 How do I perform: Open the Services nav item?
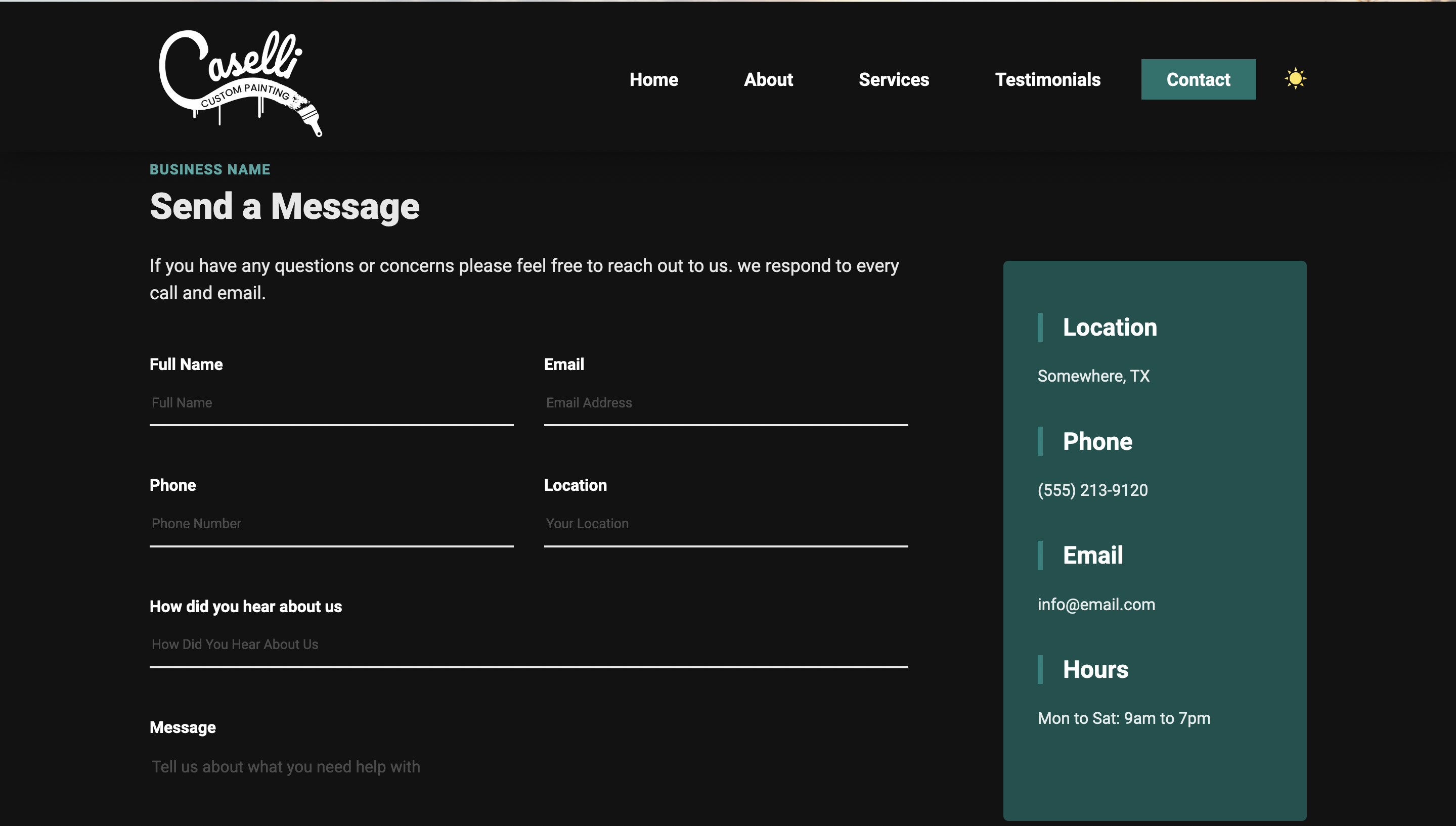pos(894,79)
